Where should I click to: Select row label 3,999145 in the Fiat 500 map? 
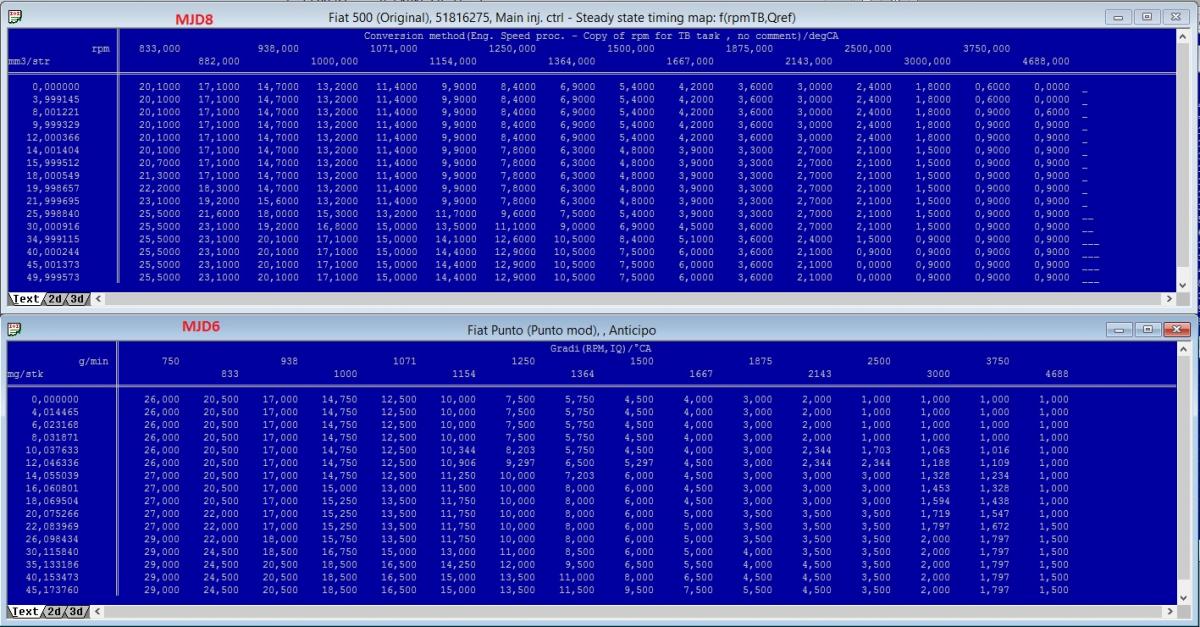point(56,99)
